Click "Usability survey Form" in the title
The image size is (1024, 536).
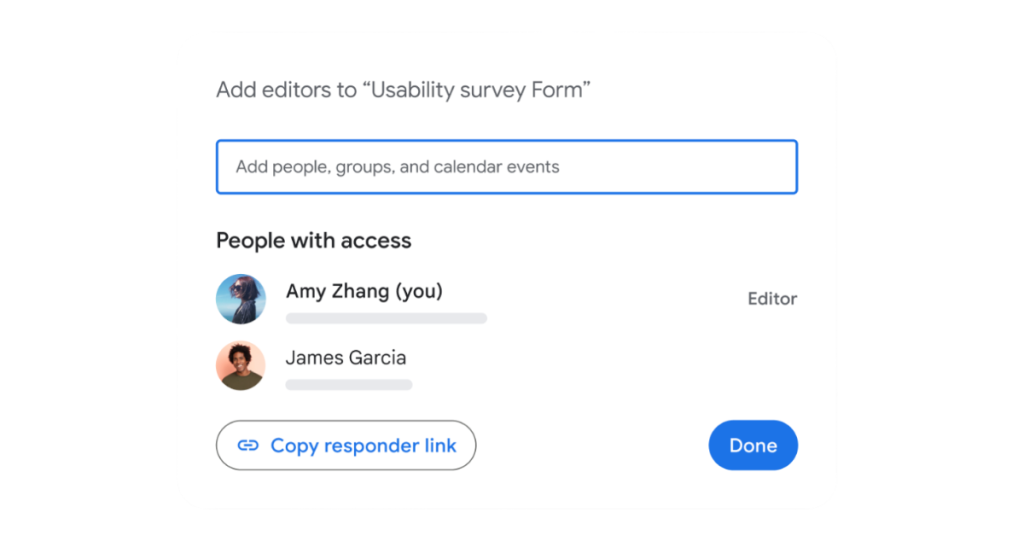(481, 90)
